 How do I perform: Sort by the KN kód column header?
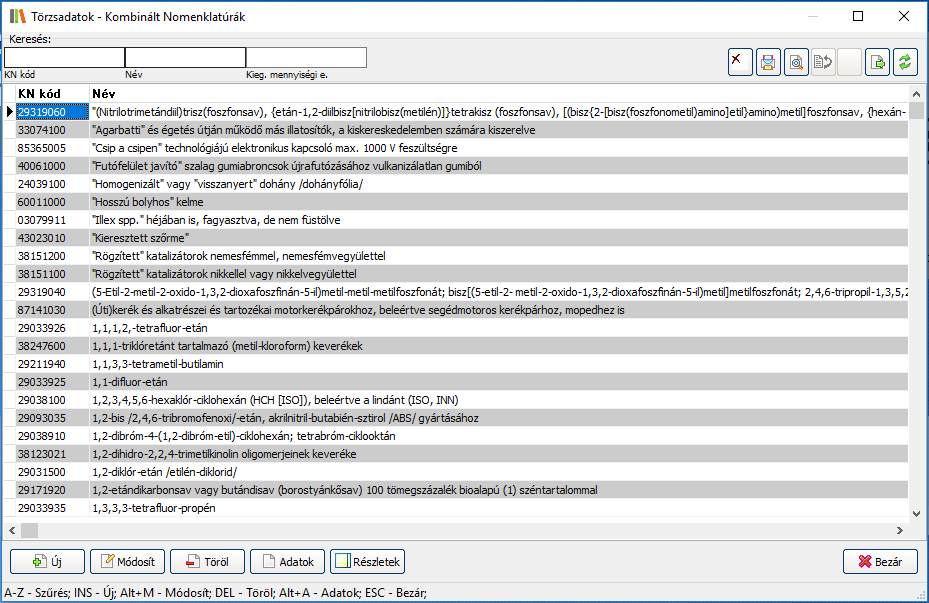pyautogui.click(x=40, y=93)
